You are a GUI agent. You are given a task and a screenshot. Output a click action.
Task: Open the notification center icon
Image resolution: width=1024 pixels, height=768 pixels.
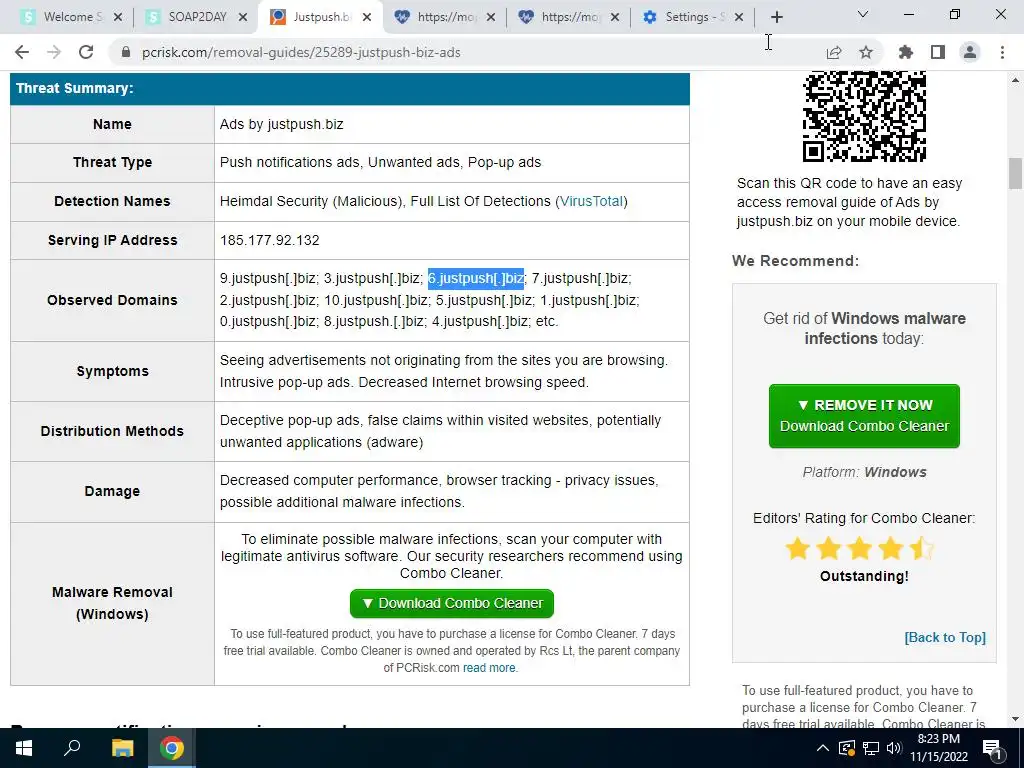[993, 748]
